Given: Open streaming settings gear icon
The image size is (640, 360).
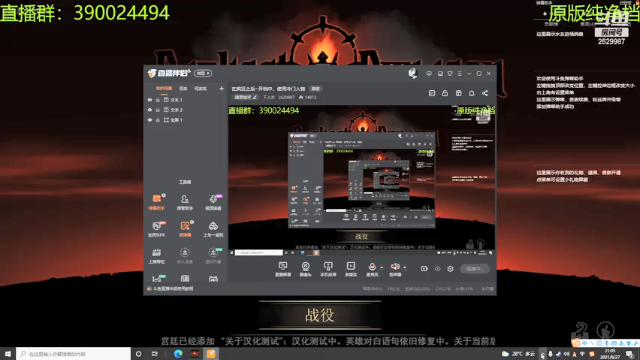Looking at the screenshot, I should tap(450, 269).
